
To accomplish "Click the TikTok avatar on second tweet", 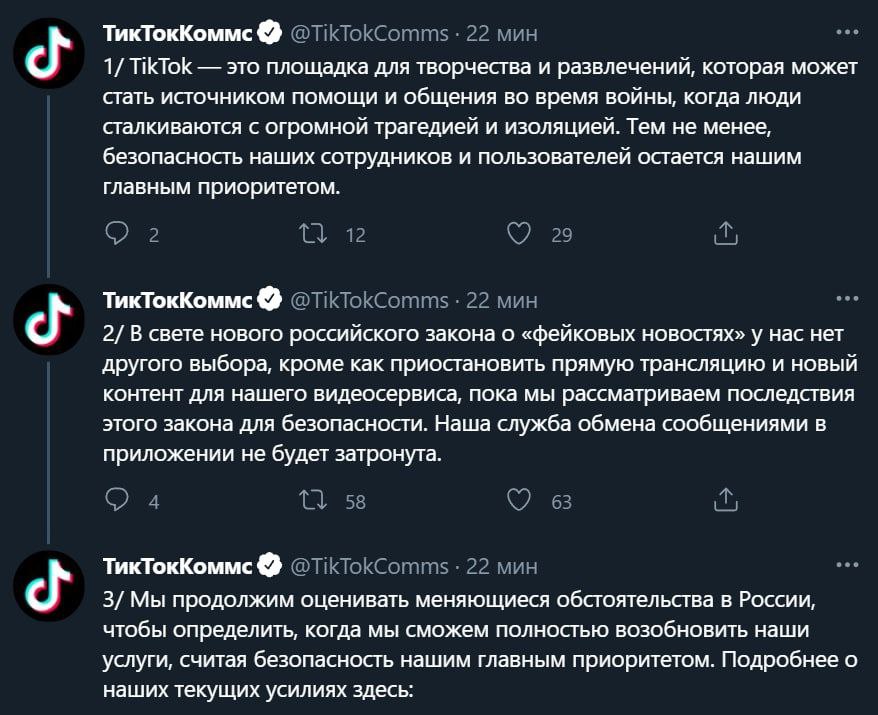I will click(x=48, y=319).
